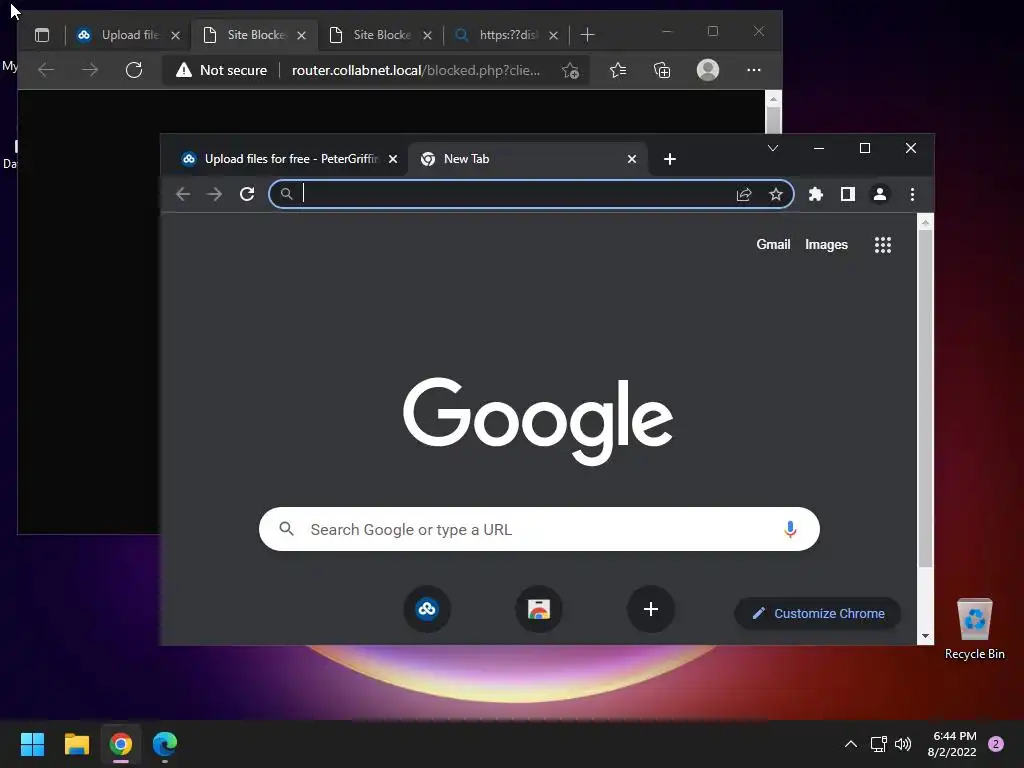Viewport: 1024px width, 768px height.
Task: Go back in Edge window
Action: point(46,70)
